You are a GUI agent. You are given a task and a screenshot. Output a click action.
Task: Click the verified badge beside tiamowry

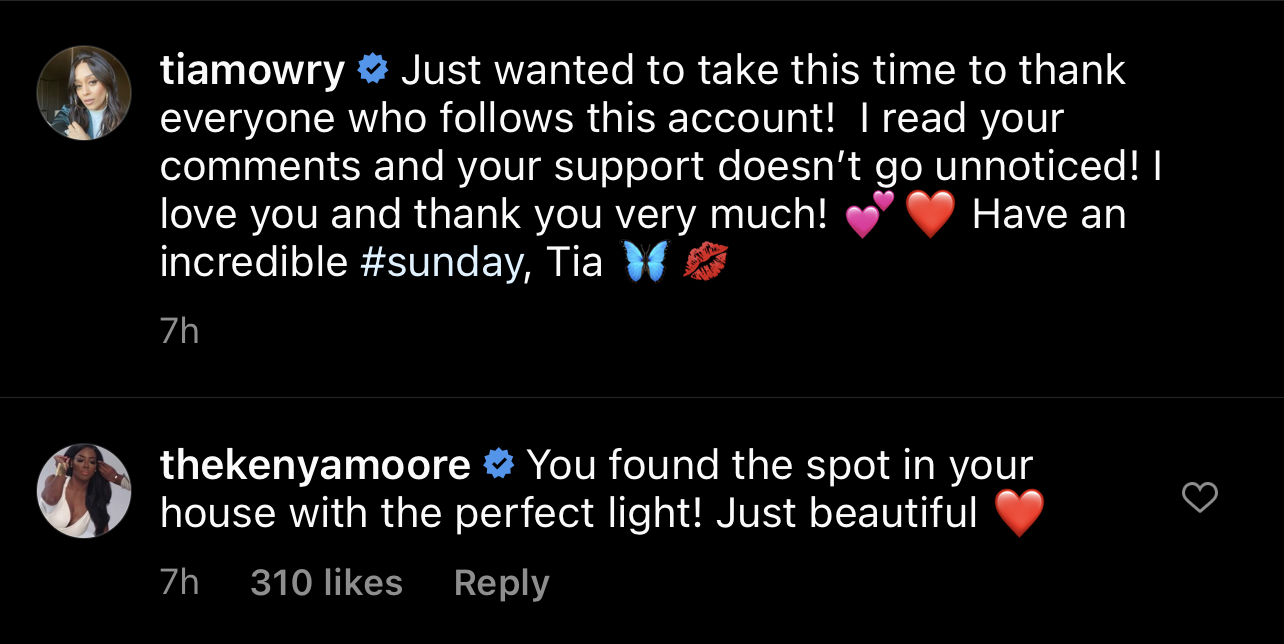point(373,71)
